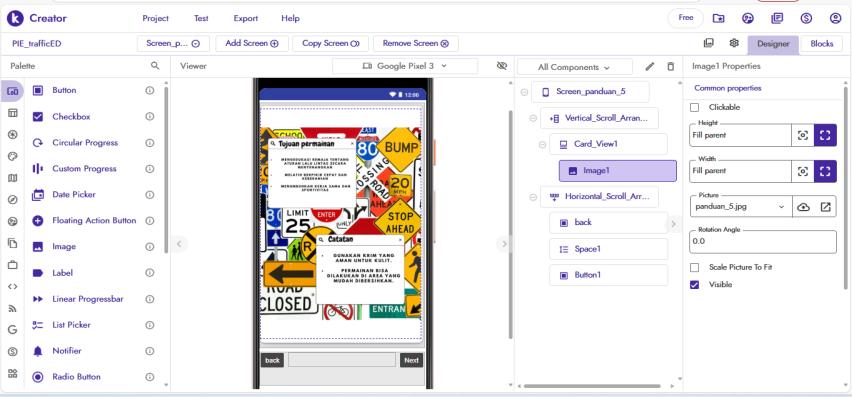Screen dimensions: 852x397
Task: Click the Height Fill parent field
Action: [x=740, y=135]
